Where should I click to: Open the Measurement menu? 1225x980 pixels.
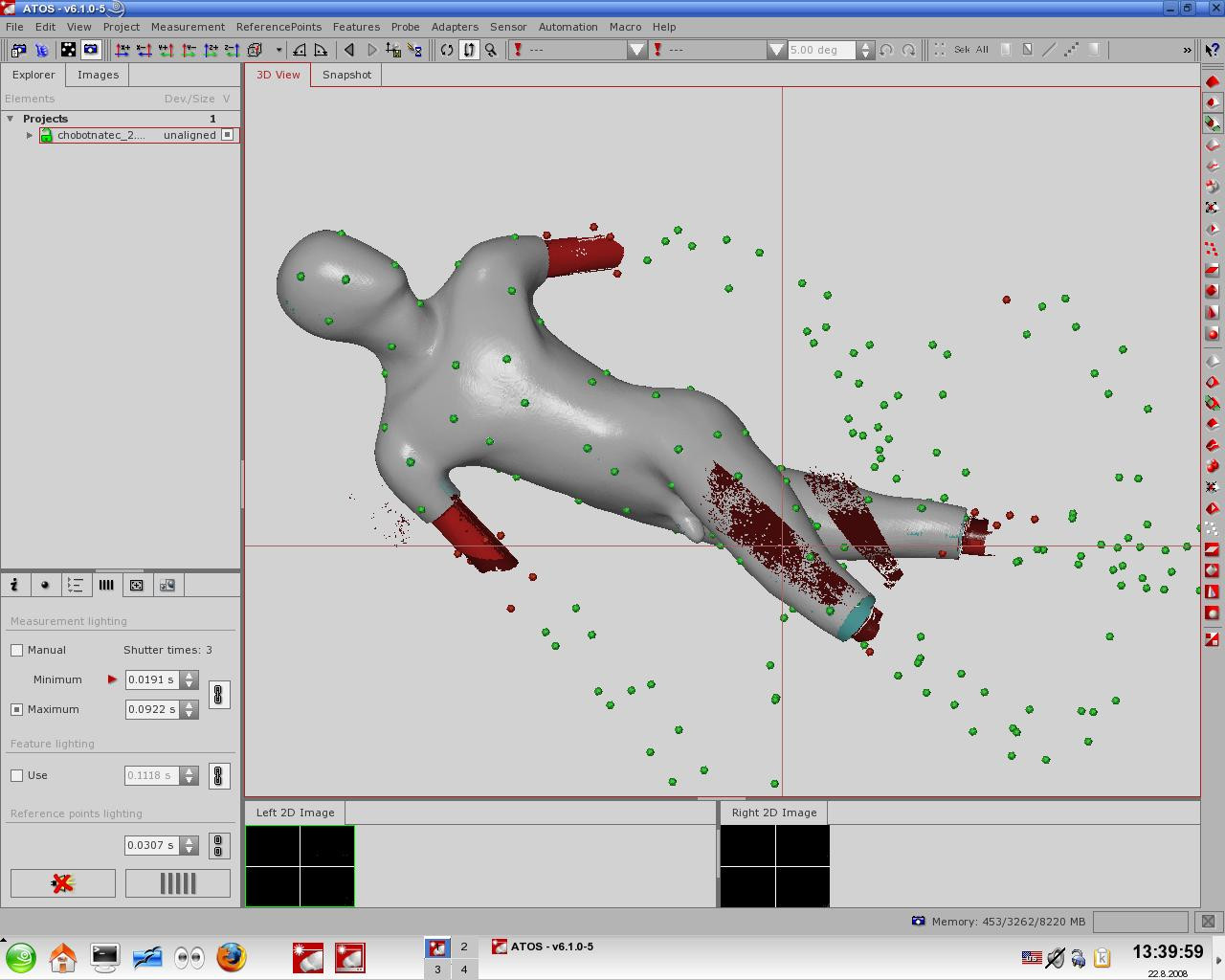(x=188, y=27)
